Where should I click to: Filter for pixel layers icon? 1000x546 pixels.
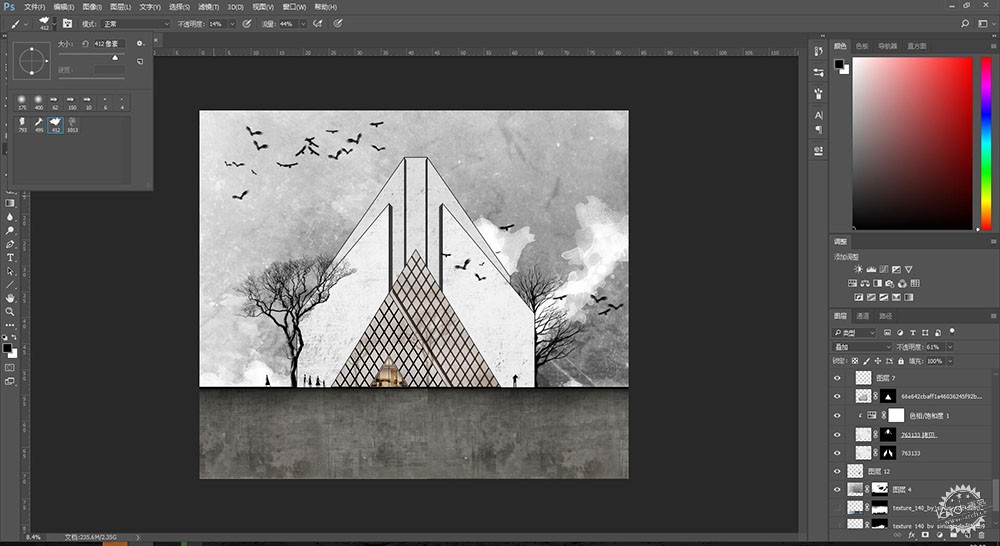[887, 332]
